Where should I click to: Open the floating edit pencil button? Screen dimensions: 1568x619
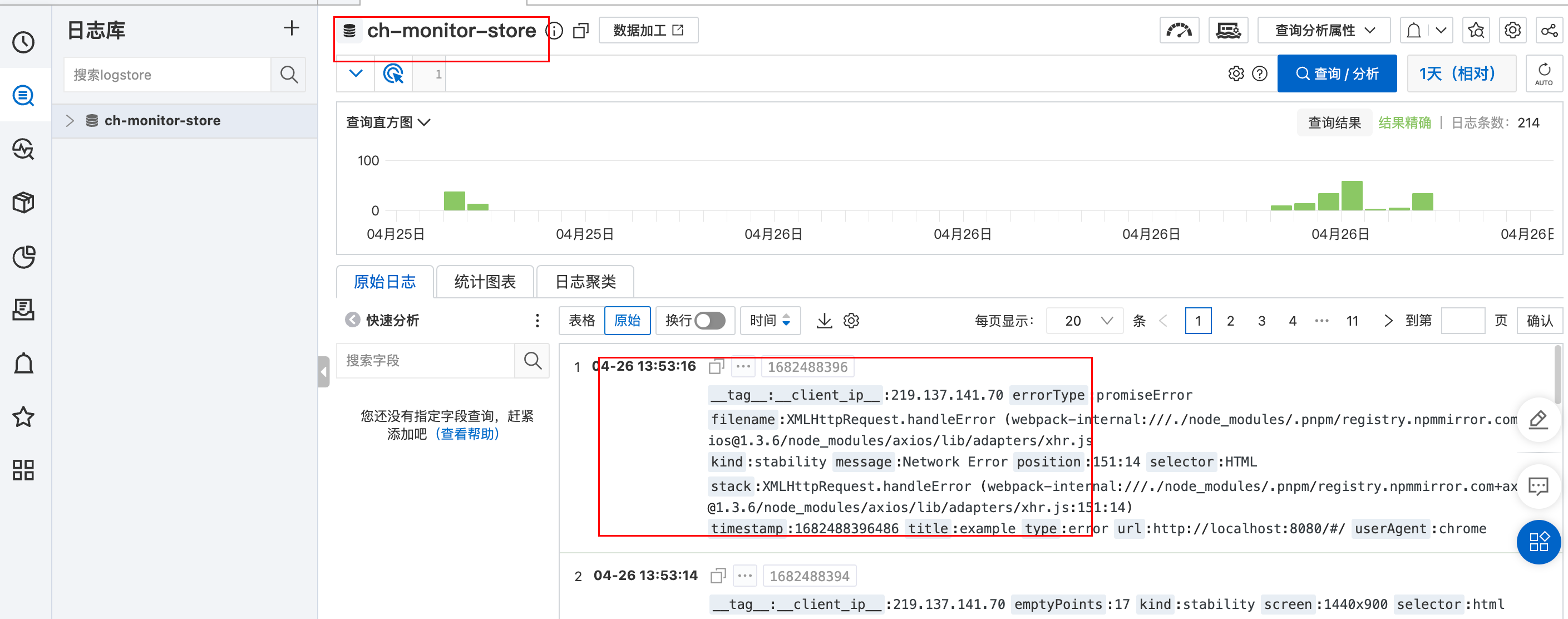click(x=1538, y=419)
